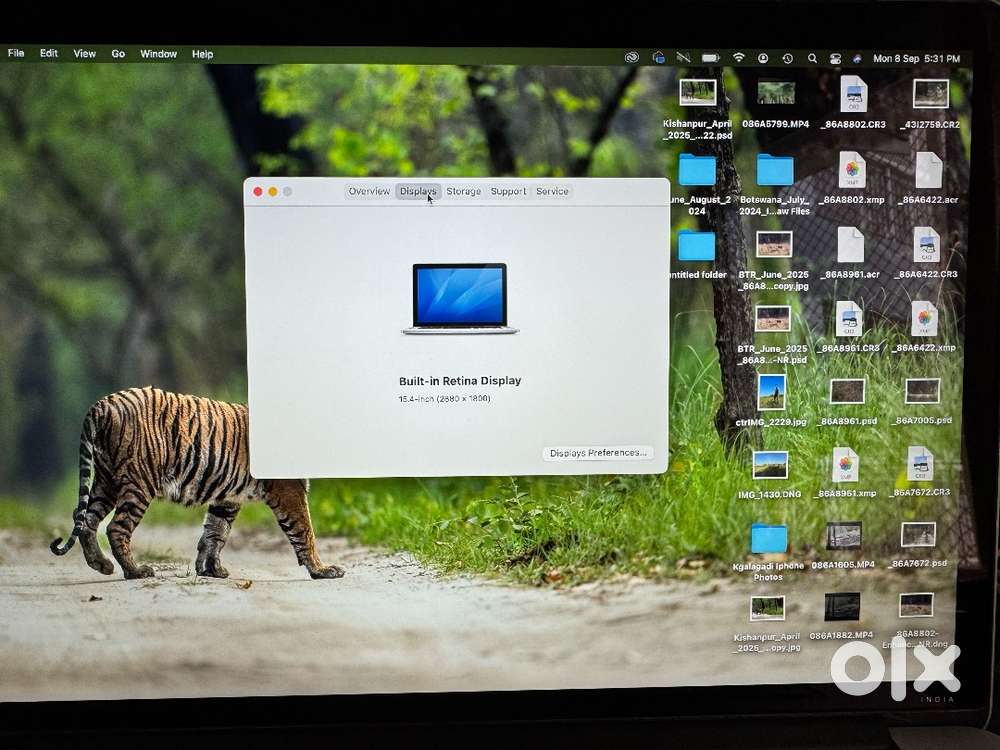Click the Displays Preferences button
The height and width of the screenshot is (750, 1000).
[598, 453]
